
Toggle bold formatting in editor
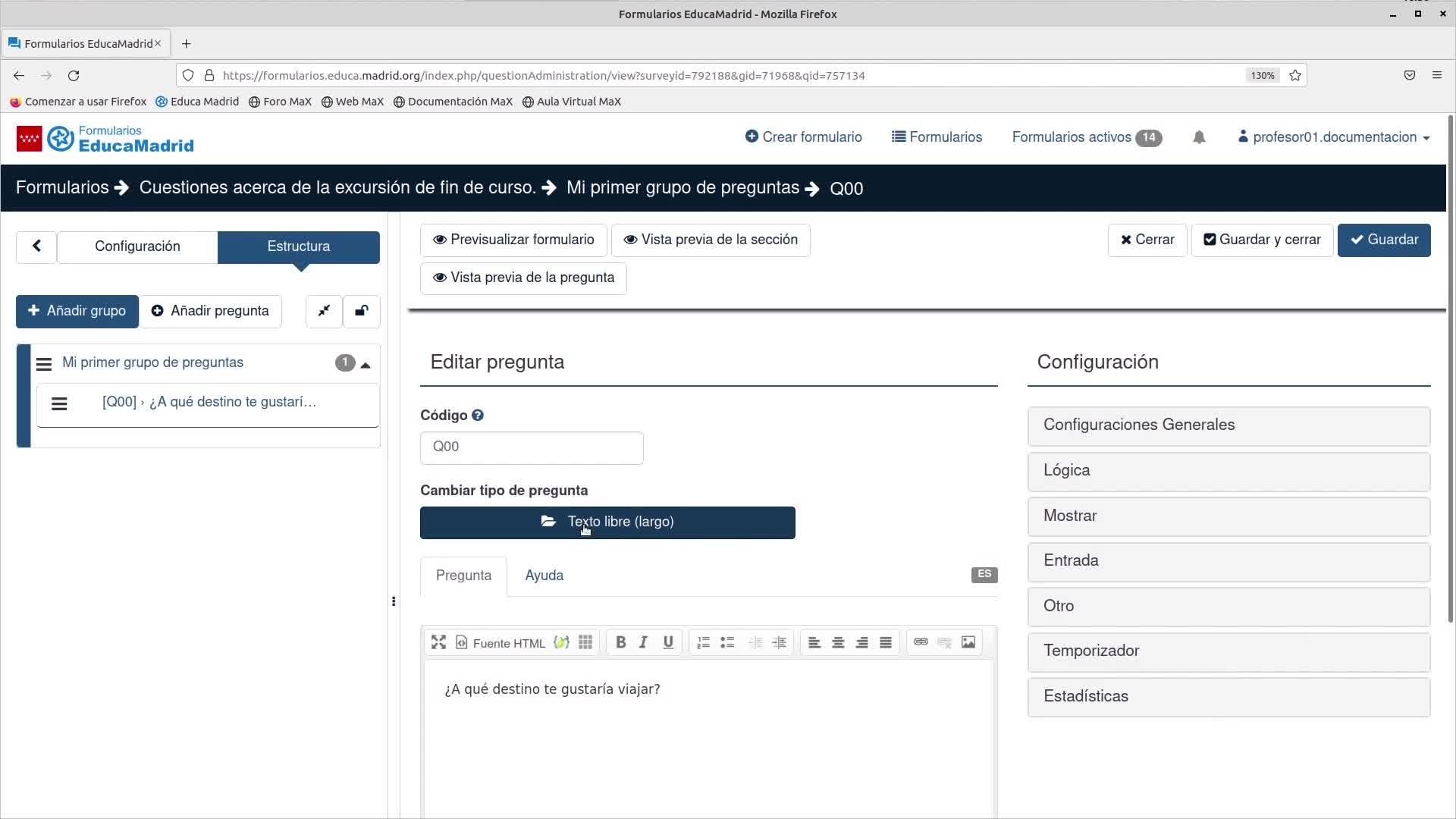620,642
